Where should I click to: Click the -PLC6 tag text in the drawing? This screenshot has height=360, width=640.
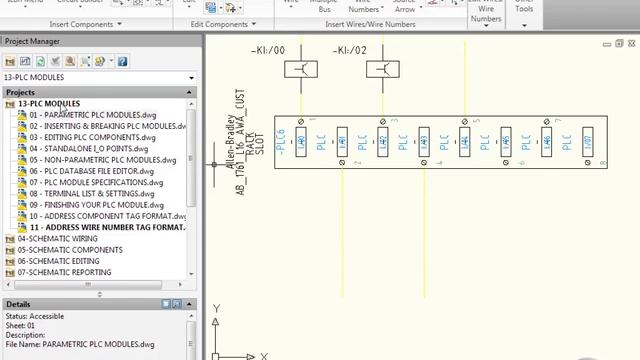[280, 142]
